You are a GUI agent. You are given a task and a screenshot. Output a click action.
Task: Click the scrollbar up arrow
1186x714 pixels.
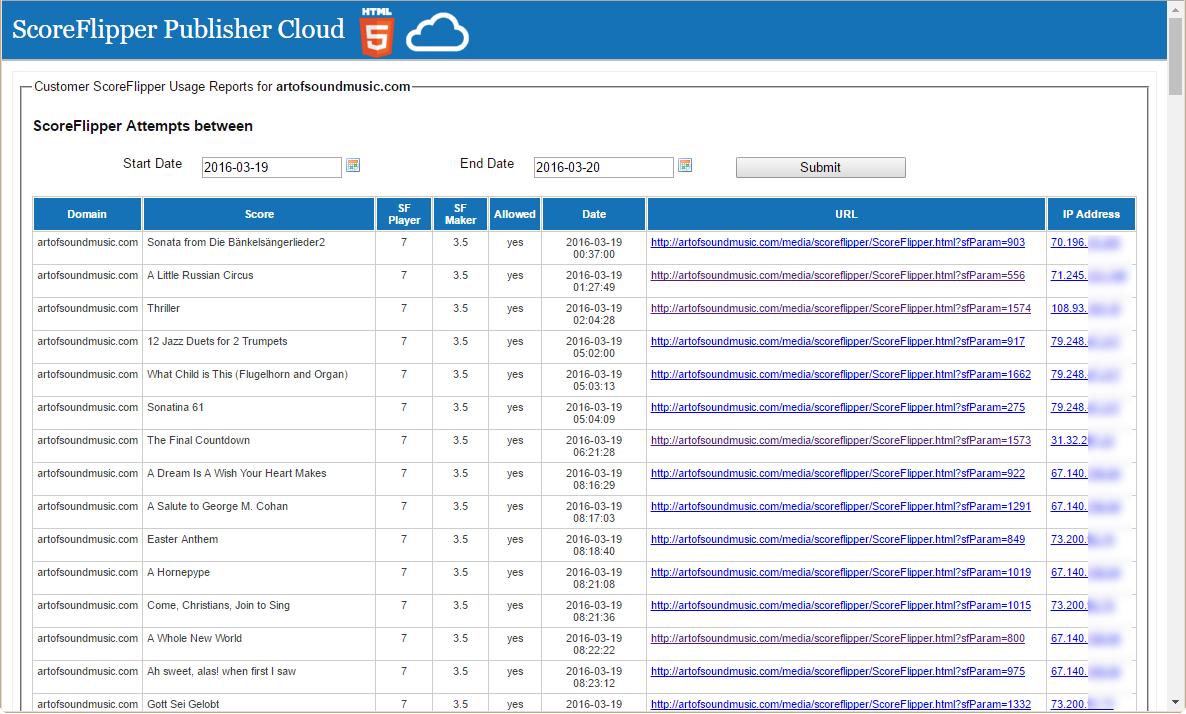tap(1175, 8)
